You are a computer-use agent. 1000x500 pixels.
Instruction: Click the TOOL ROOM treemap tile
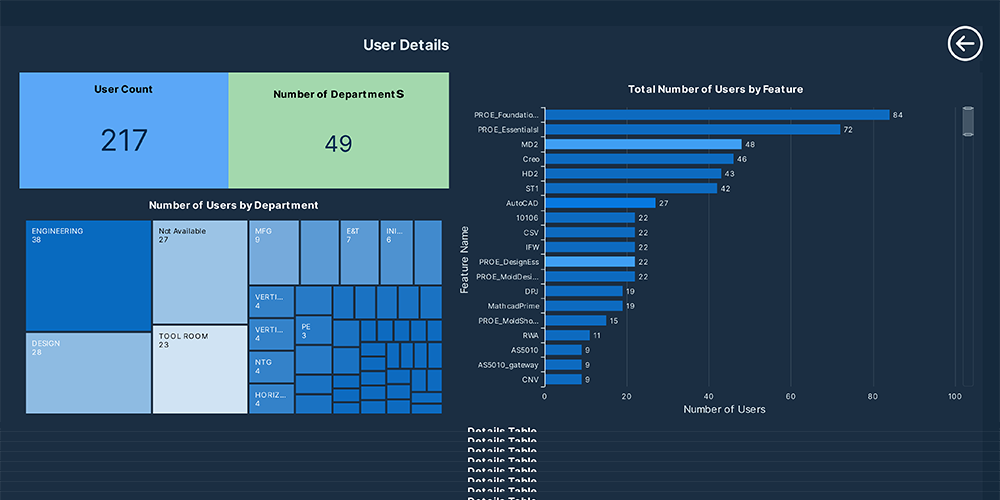[x=200, y=370]
